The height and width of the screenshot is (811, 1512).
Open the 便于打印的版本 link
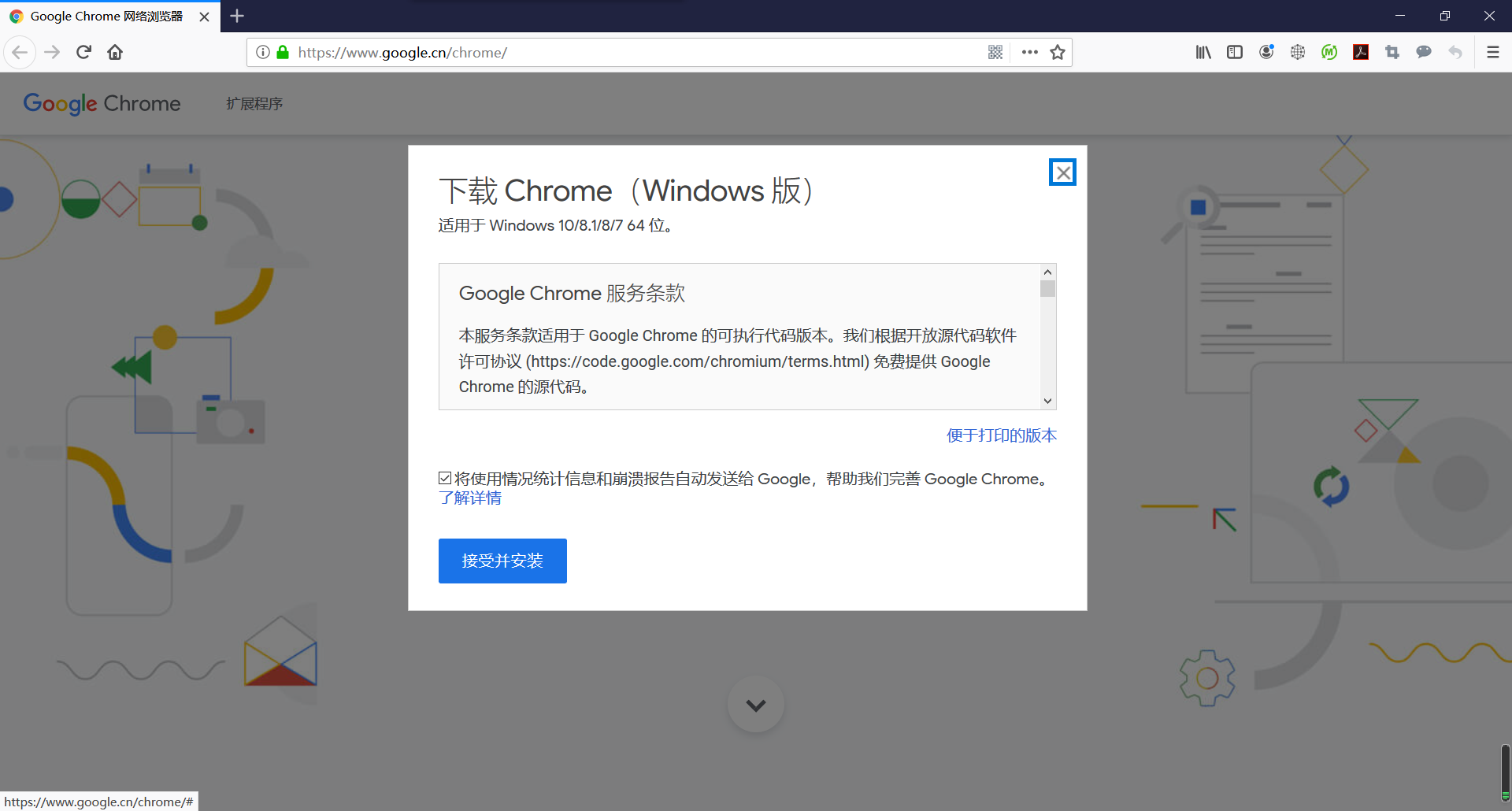[1001, 435]
